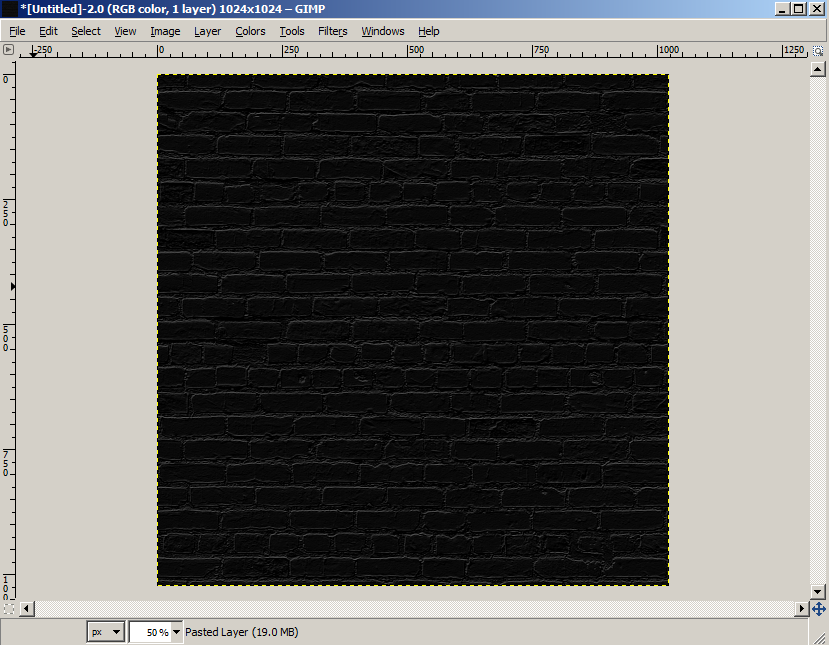The image size is (829, 645).
Task: Toggle Quick Mask at bottom-left corner
Action: pyautogui.click(x=8, y=609)
